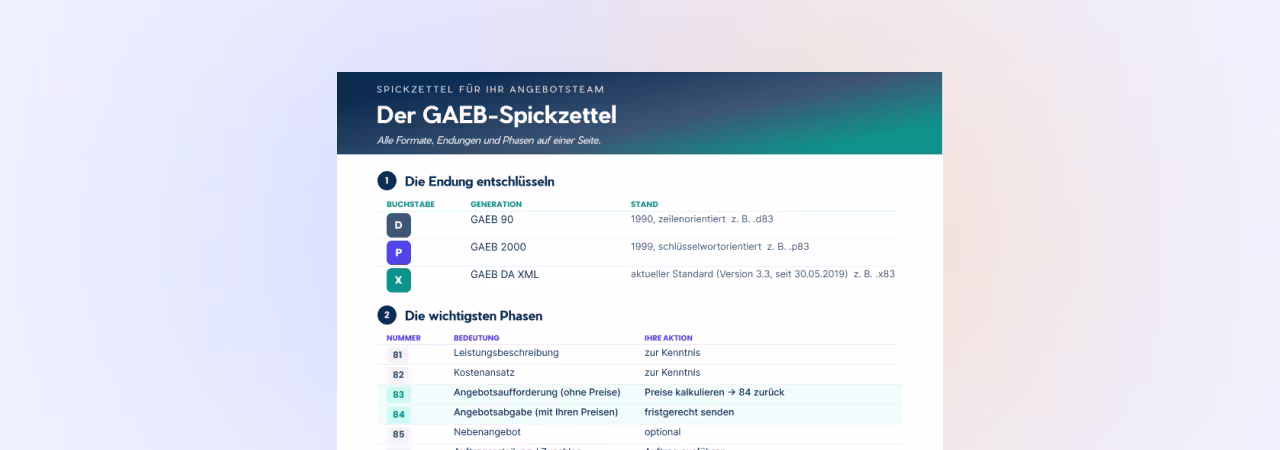The height and width of the screenshot is (450, 1280).
Task: Click the column header "BUCHSTABE"
Action: click(x=410, y=204)
